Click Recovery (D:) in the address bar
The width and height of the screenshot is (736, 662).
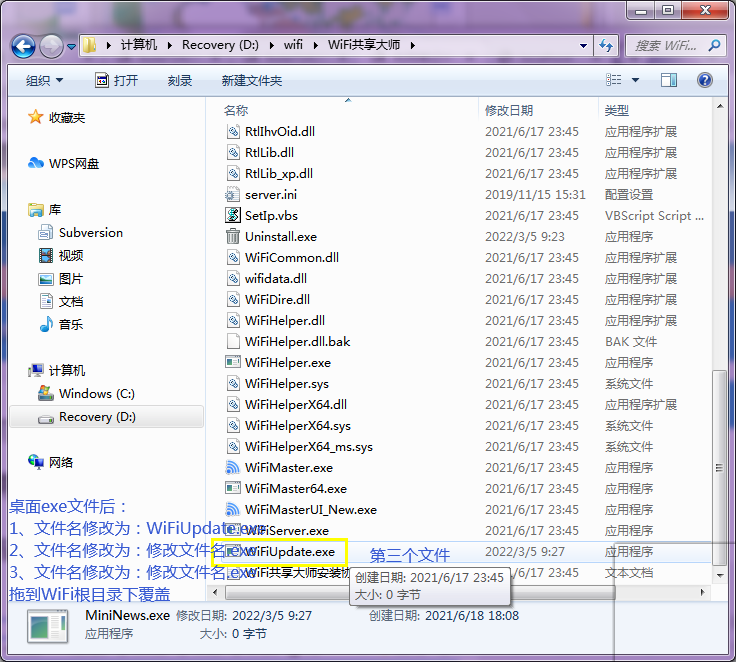pos(220,45)
